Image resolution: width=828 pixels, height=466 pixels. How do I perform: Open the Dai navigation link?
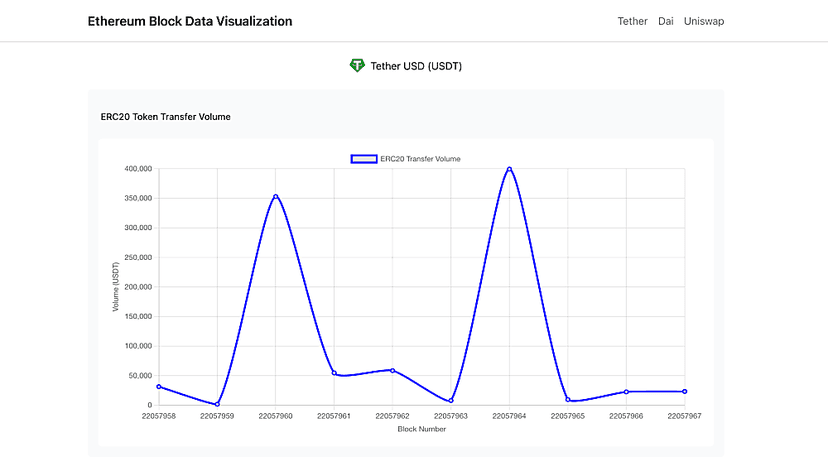666,21
